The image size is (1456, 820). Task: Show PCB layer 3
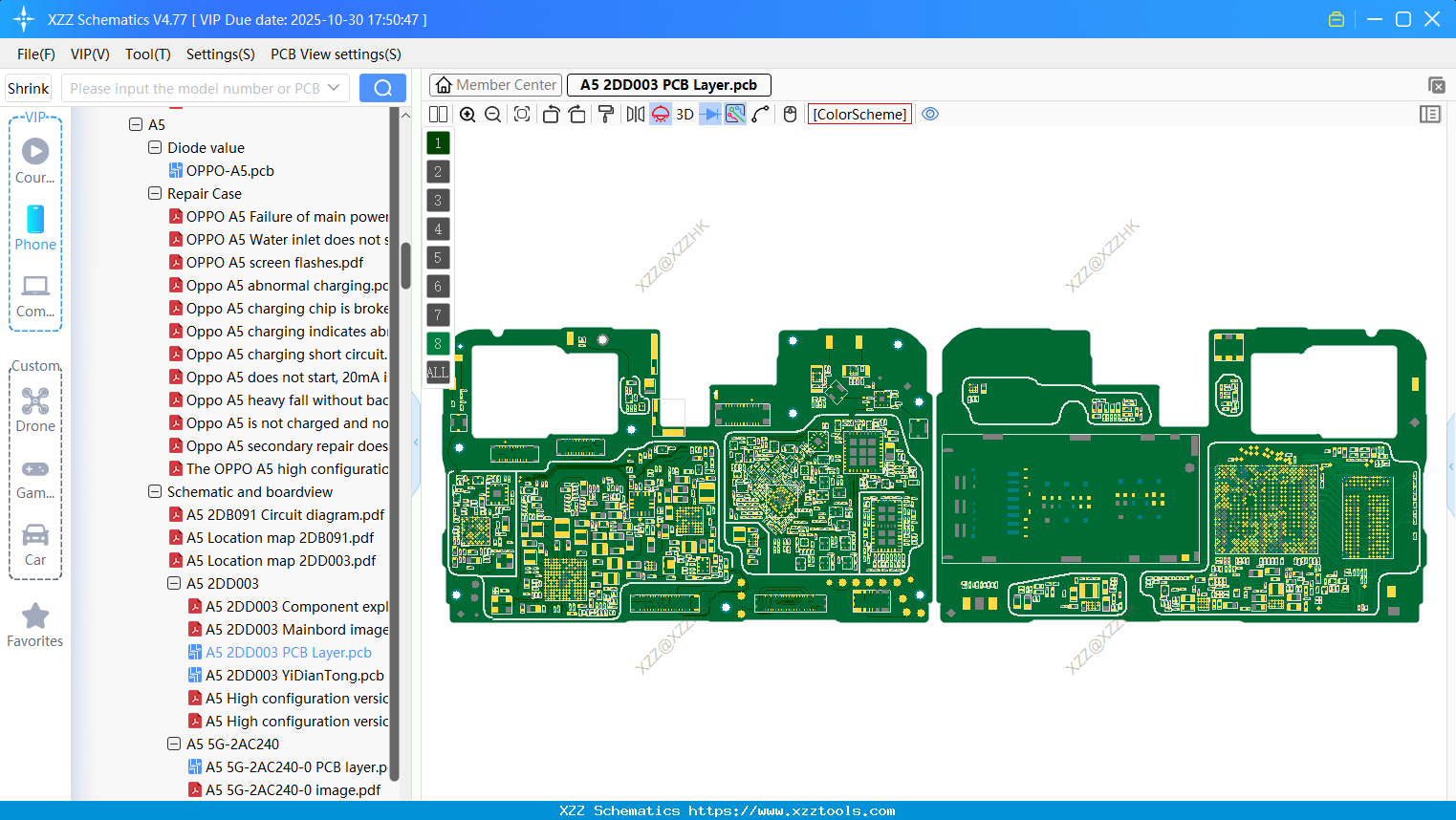coord(438,201)
